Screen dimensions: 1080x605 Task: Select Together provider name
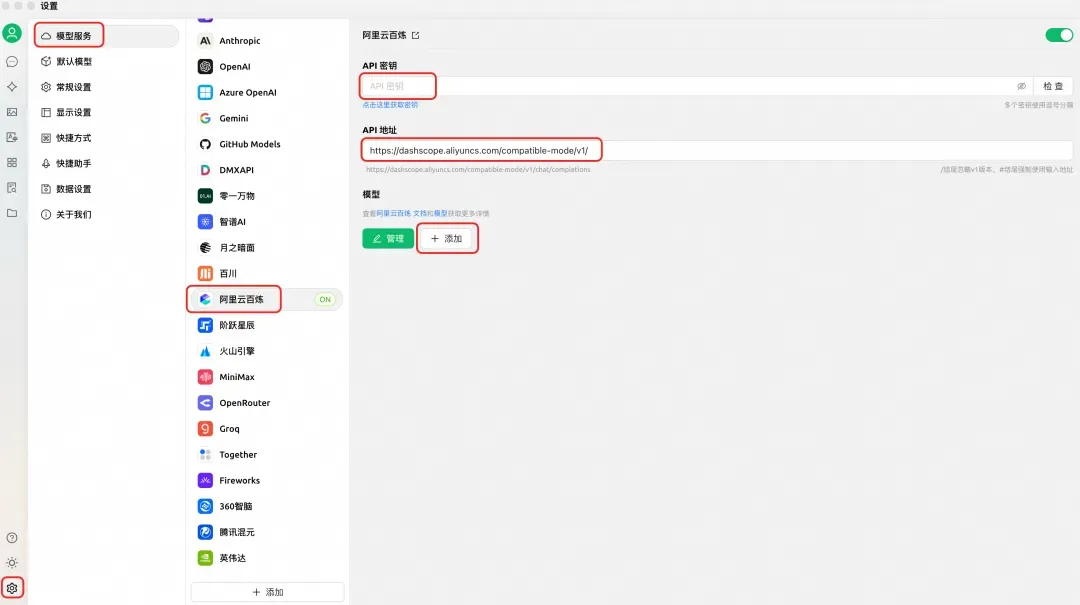point(238,454)
